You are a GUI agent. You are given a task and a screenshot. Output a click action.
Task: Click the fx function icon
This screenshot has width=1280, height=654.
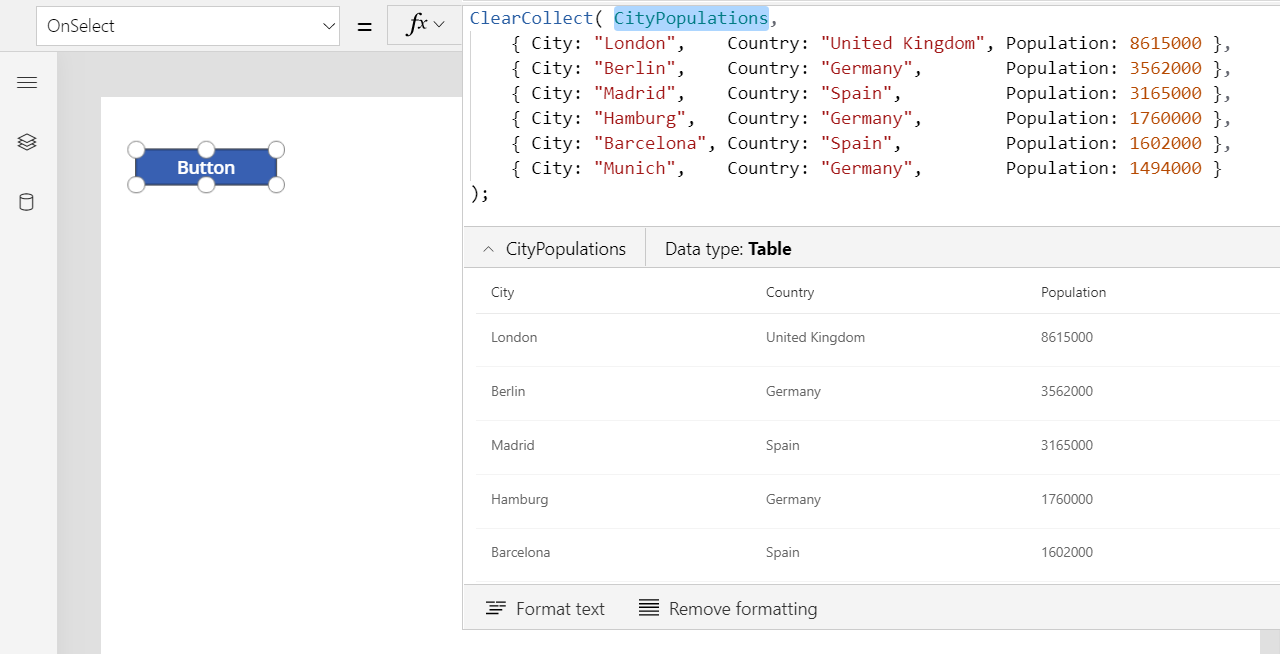pyautogui.click(x=416, y=26)
